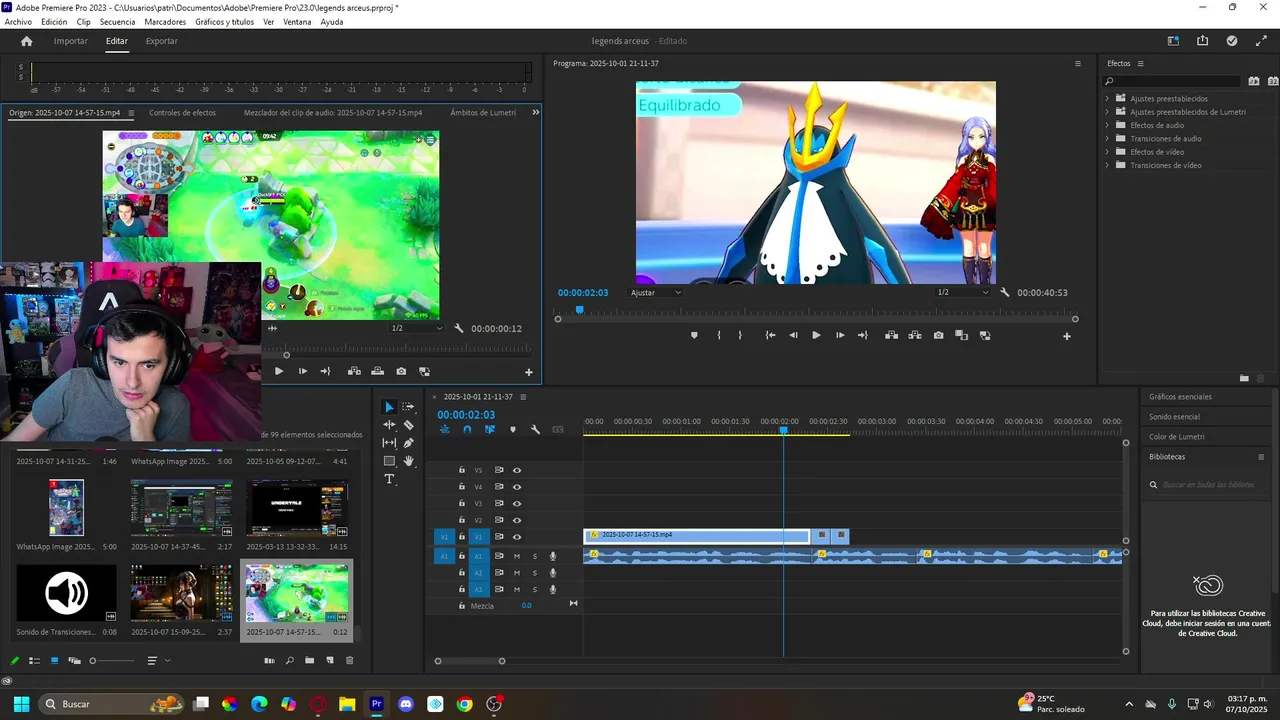Viewport: 1280px width, 720px height.
Task: Select the Ripple Edit tool
Action: (x=389, y=425)
